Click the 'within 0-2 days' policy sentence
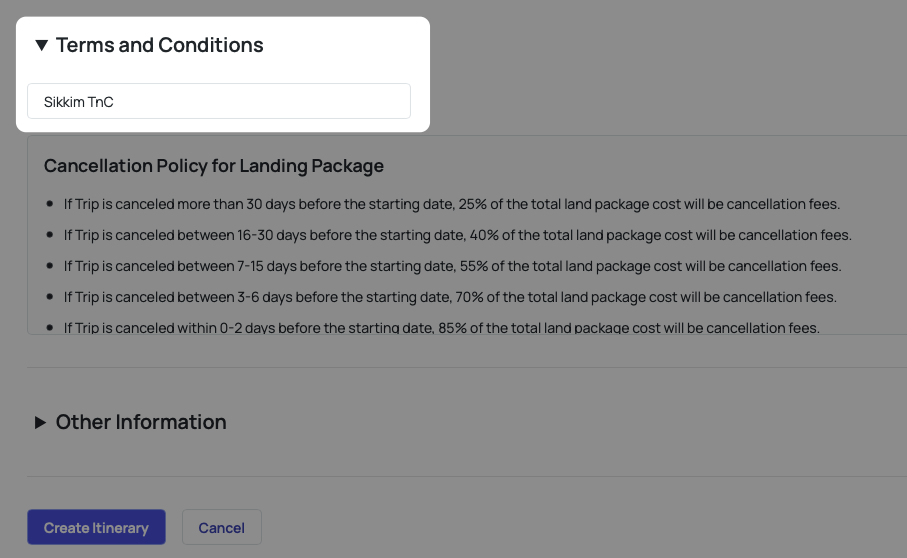This screenshot has height=558, width=907. point(442,327)
